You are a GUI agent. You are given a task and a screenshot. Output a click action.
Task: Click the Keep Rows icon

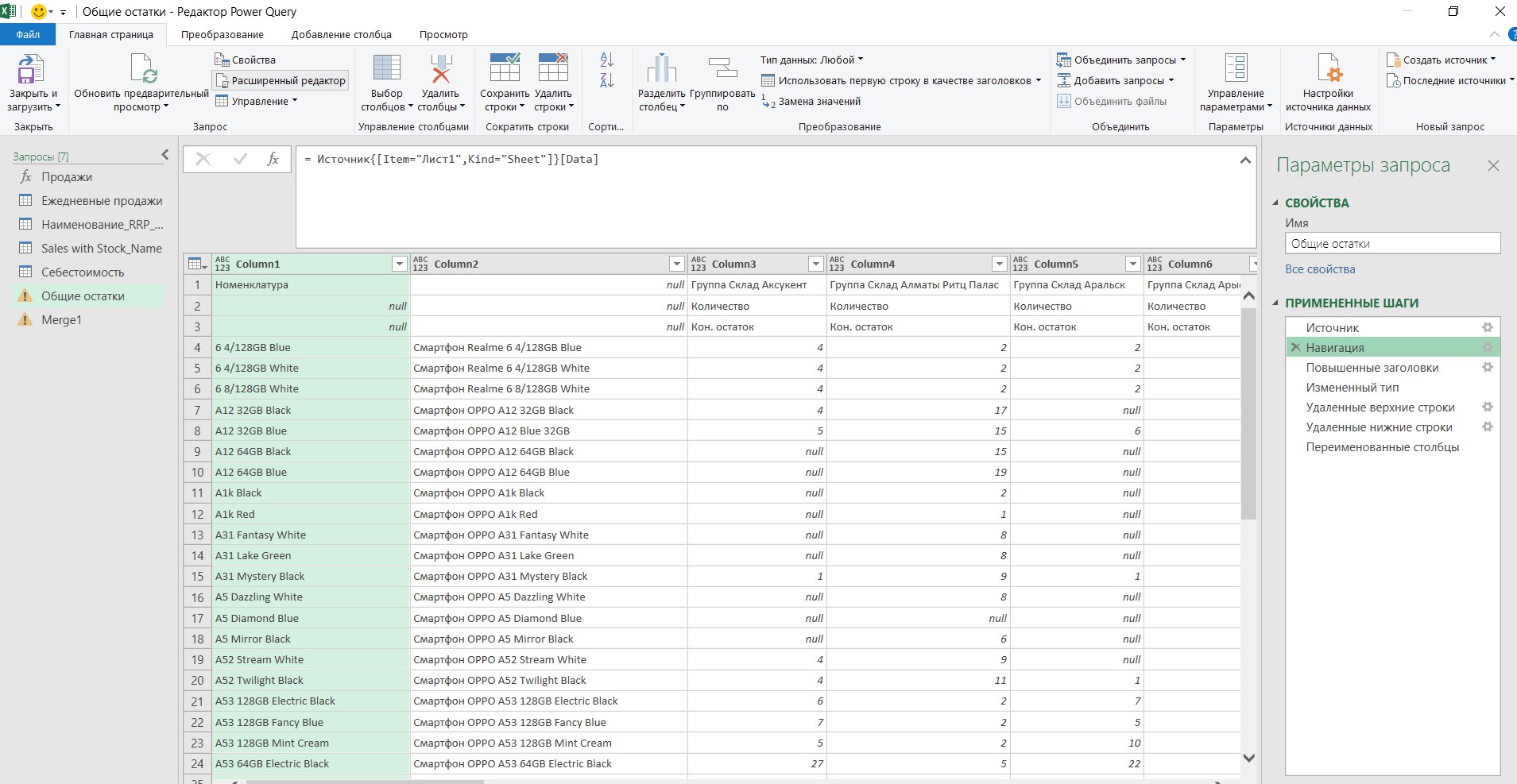[505, 68]
